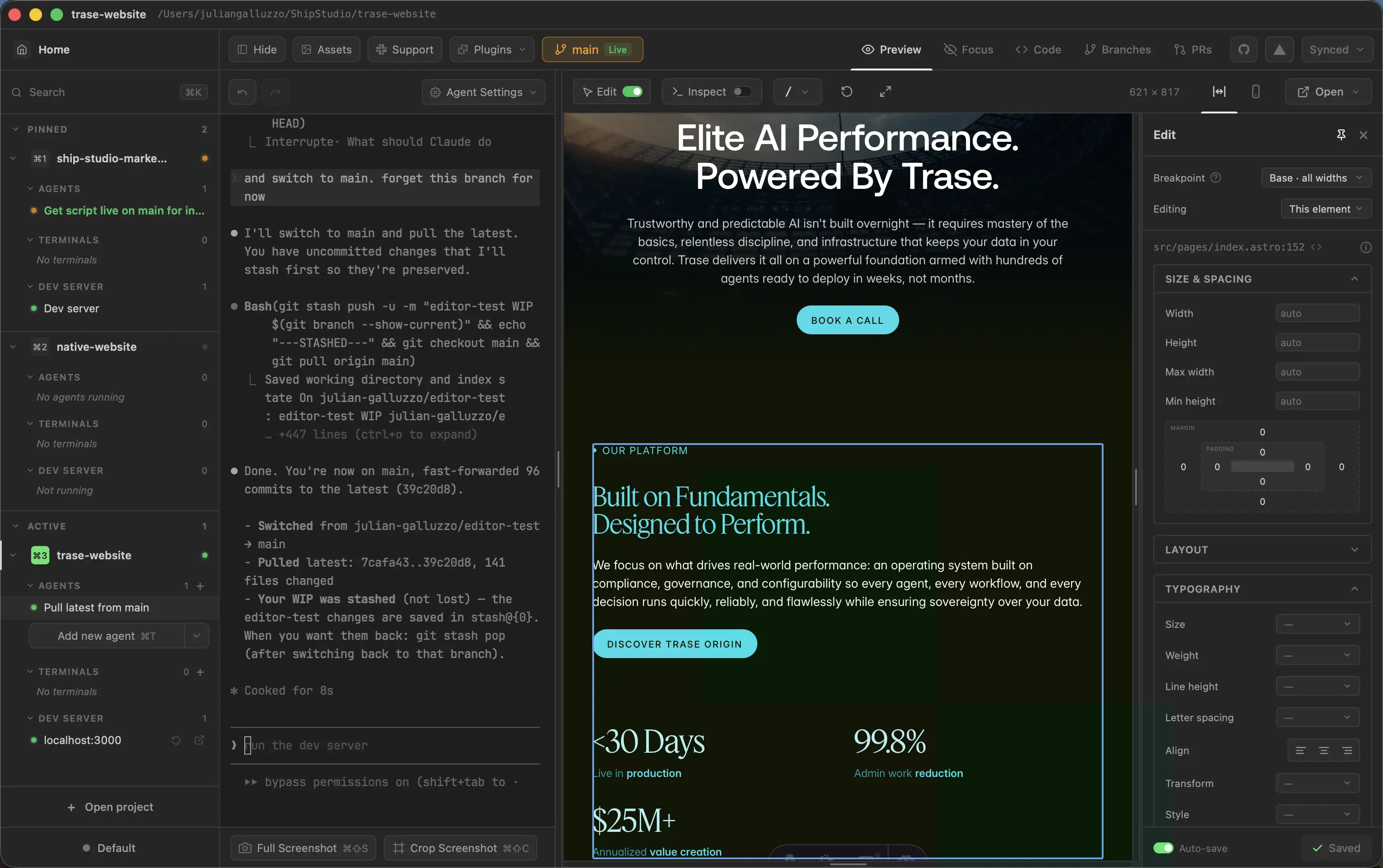Align text left
Image resolution: width=1383 pixels, height=868 pixels.
click(x=1301, y=750)
